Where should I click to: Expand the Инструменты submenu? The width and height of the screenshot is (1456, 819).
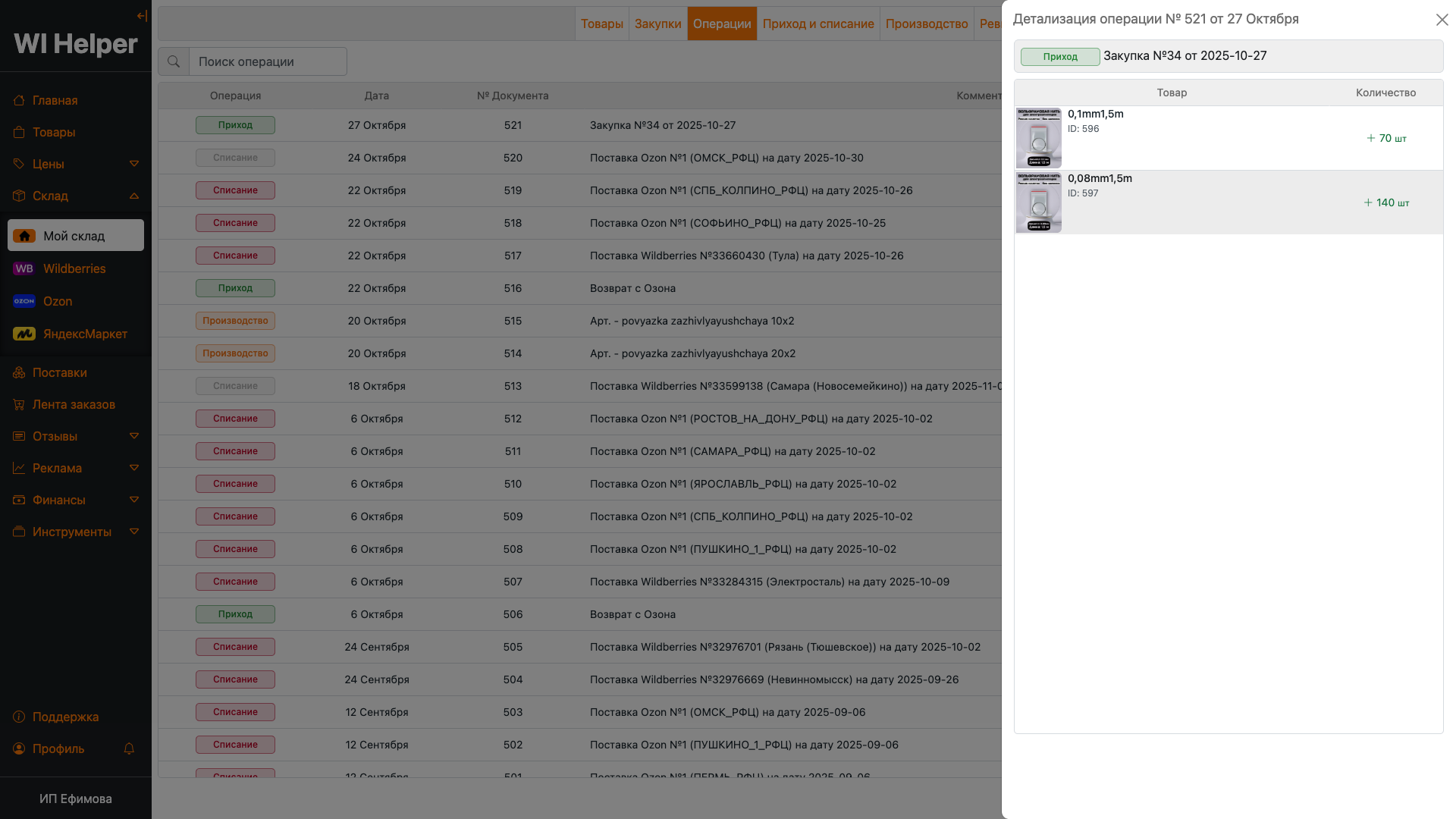pos(134,532)
